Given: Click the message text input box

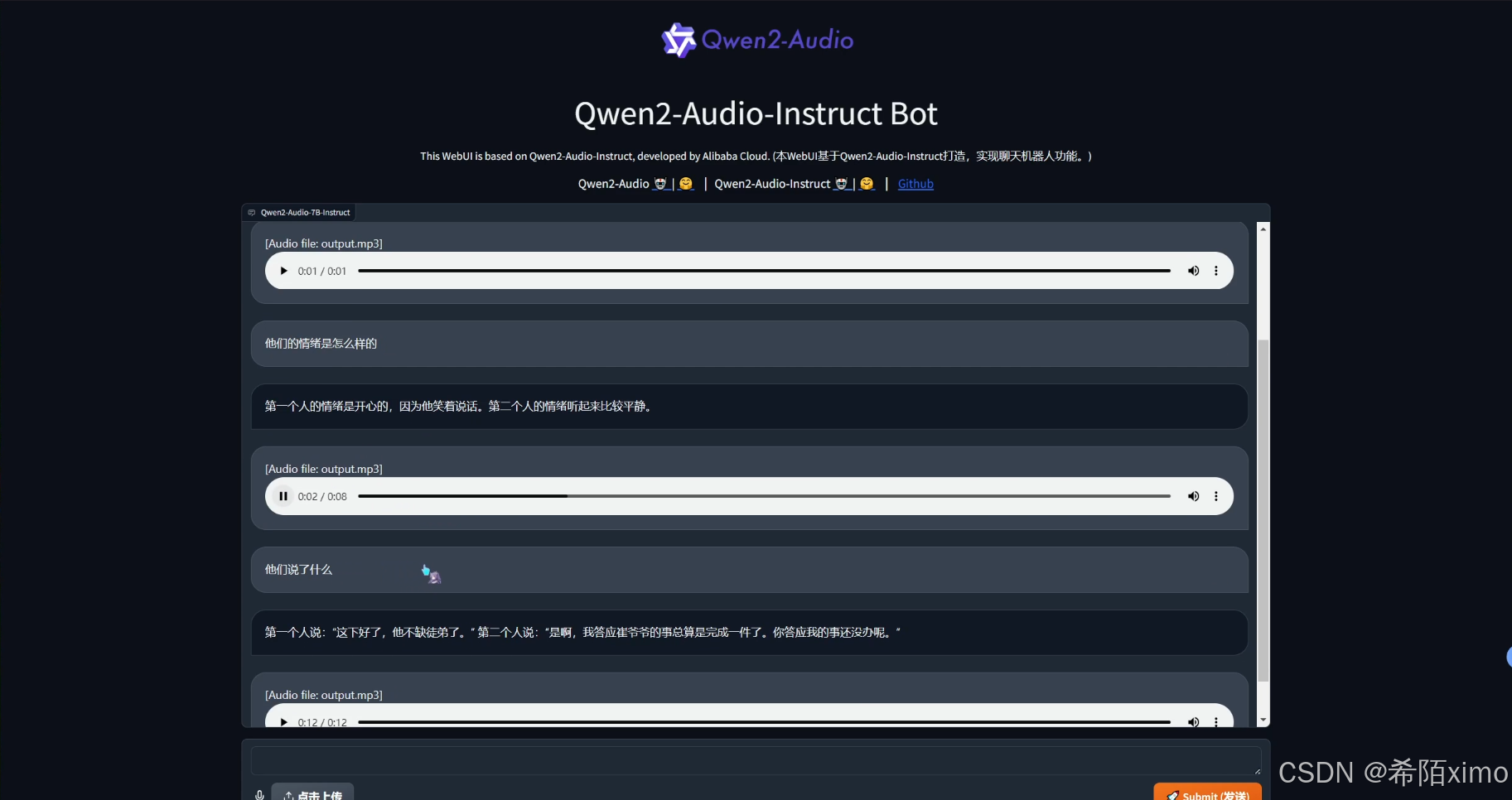Looking at the screenshot, I should pos(756,761).
